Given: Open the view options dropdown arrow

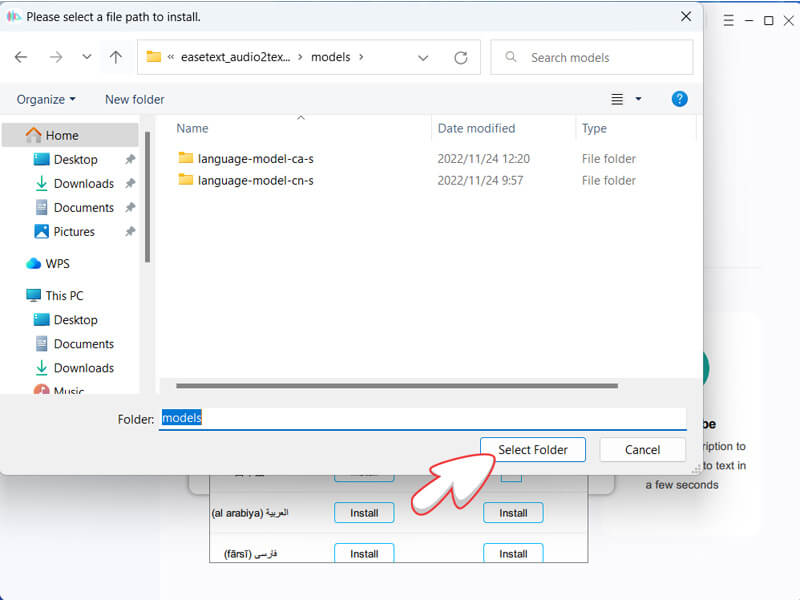Looking at the screenshot, I should point(638,99).
